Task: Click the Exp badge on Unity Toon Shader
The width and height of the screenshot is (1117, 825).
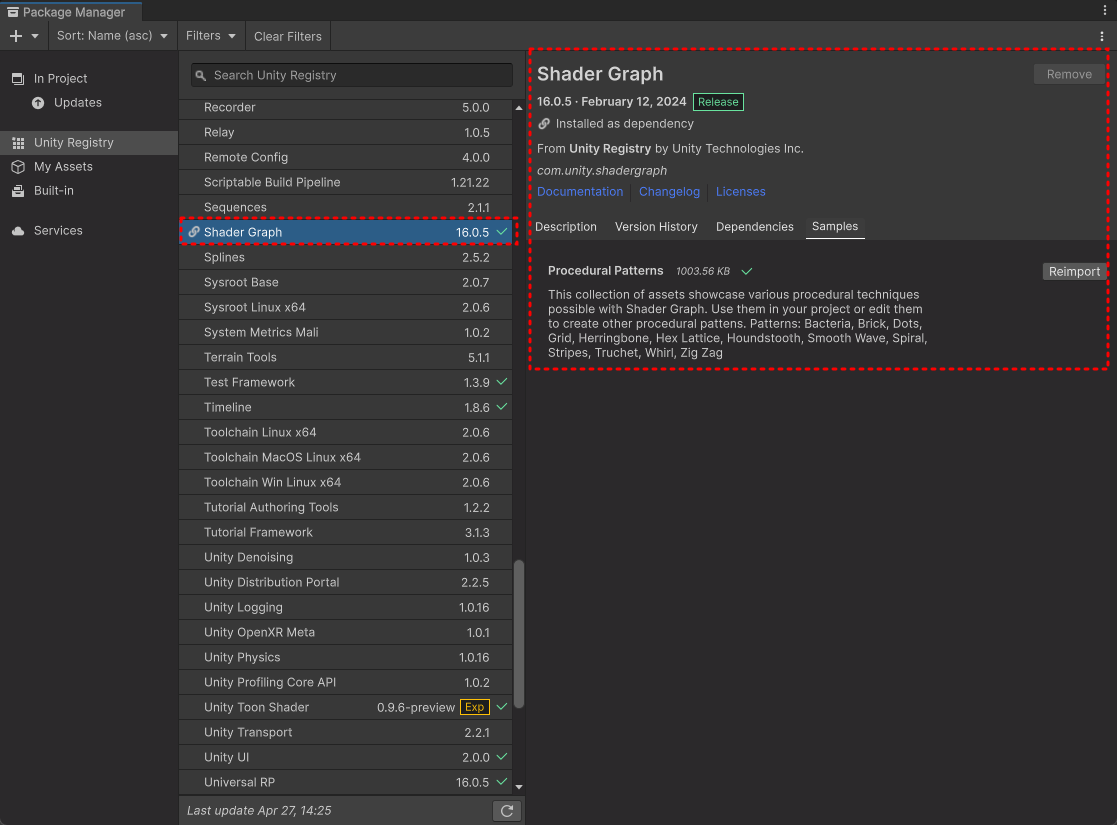Action: pyautogui.click(x=475, y=707)
